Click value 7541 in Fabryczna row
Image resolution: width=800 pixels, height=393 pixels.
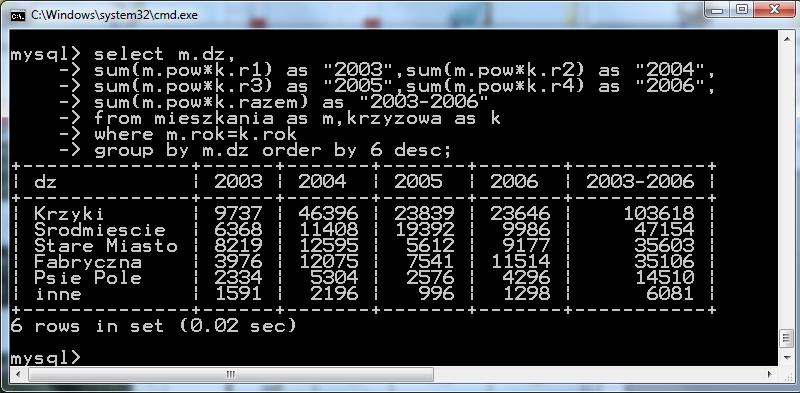pos(431,262)
